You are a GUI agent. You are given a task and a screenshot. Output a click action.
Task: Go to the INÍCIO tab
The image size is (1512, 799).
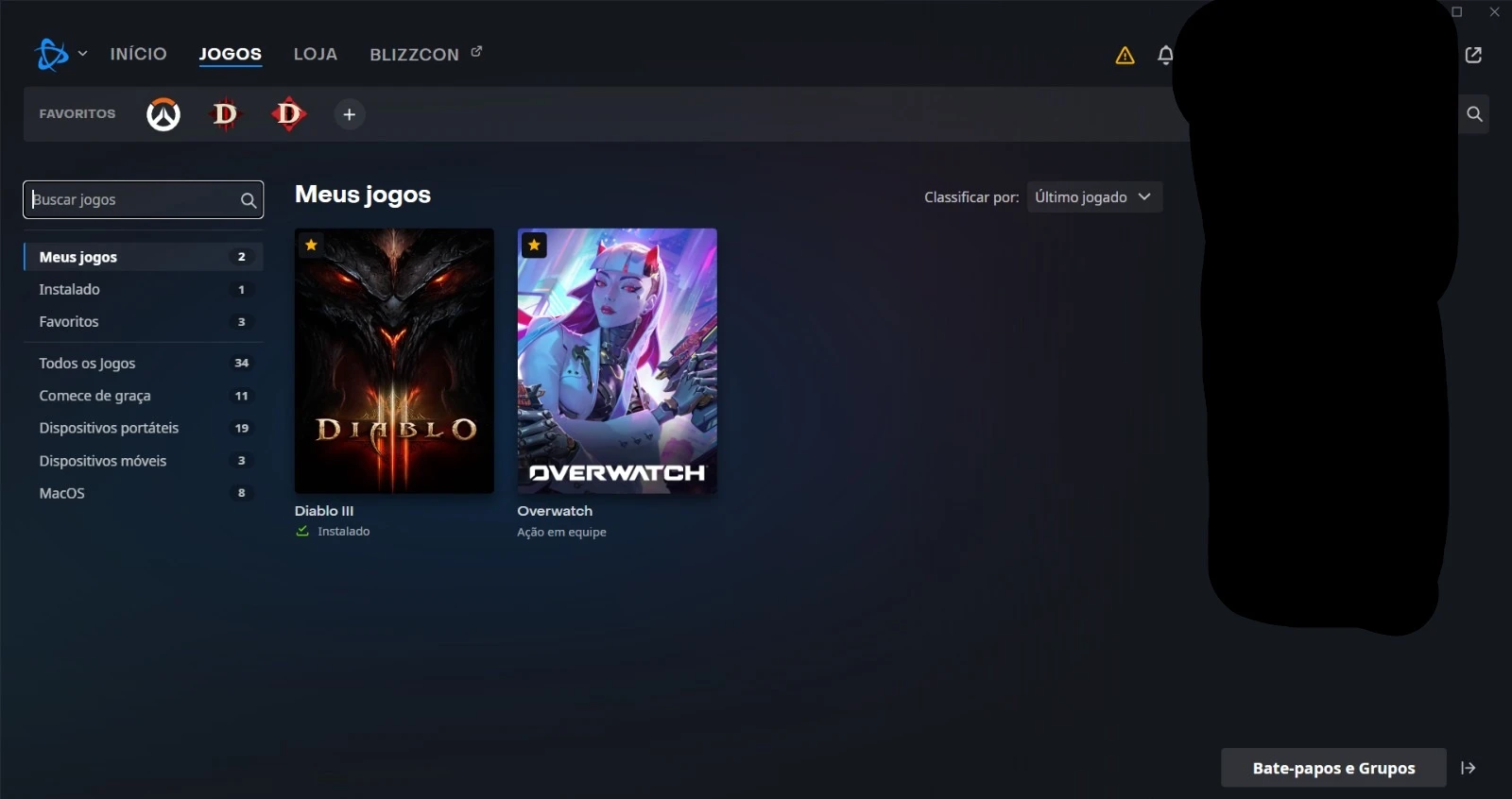pos(138,55)
